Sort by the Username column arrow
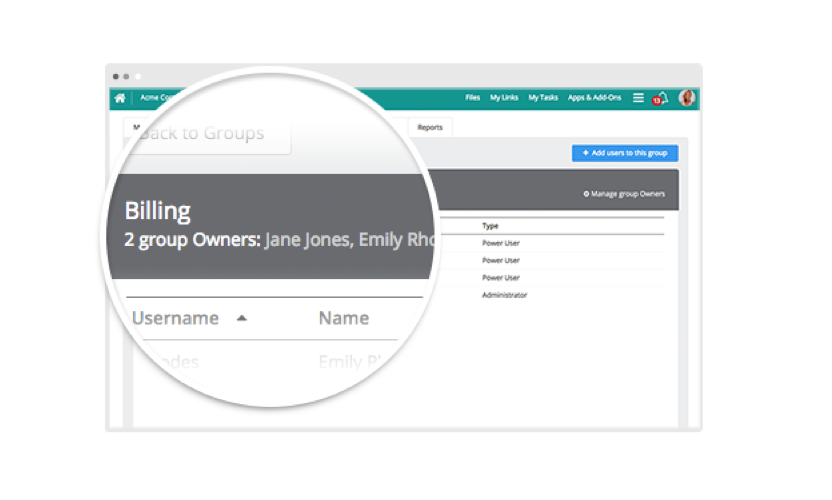The height and width of the screenshot is (500, 832). [242, 318]
